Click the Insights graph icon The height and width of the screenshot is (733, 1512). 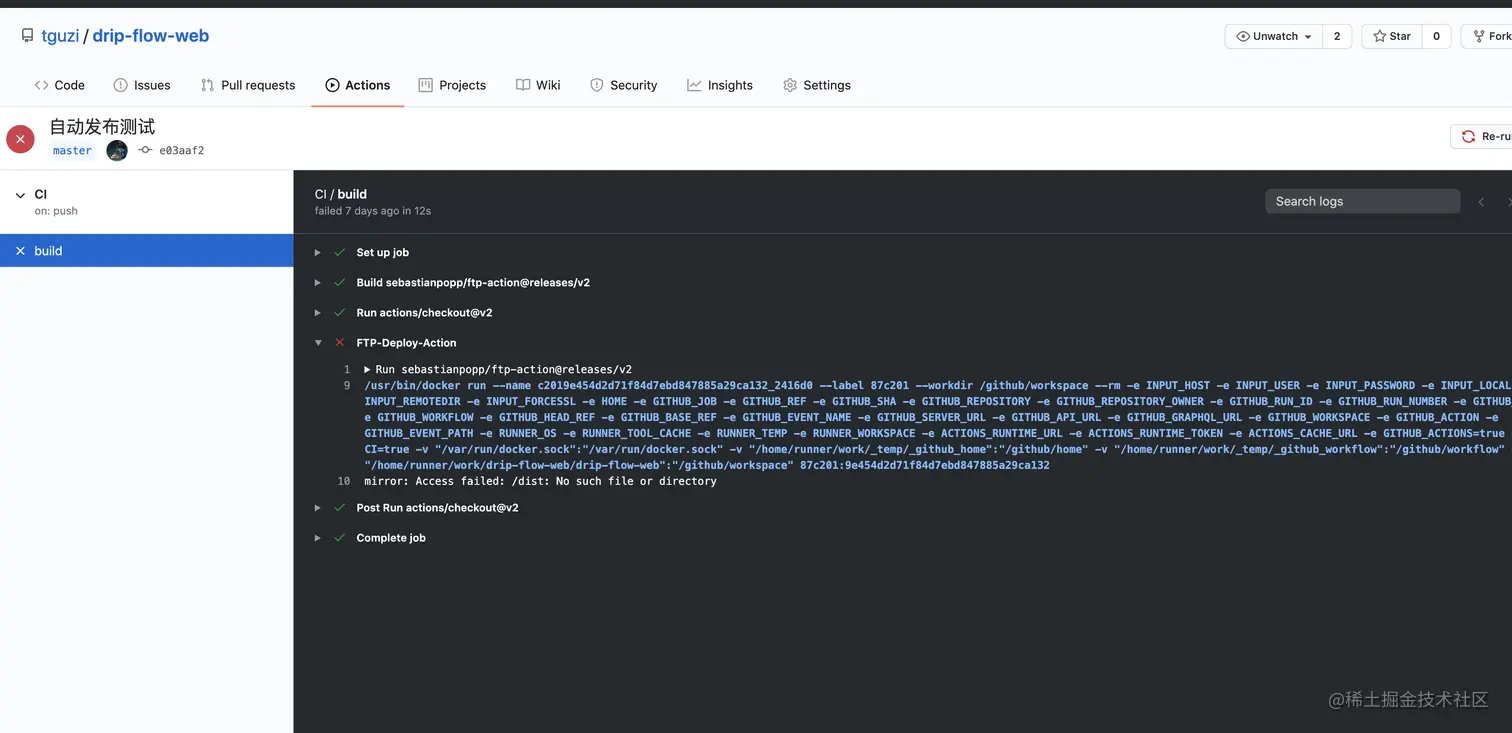[694, 85]
